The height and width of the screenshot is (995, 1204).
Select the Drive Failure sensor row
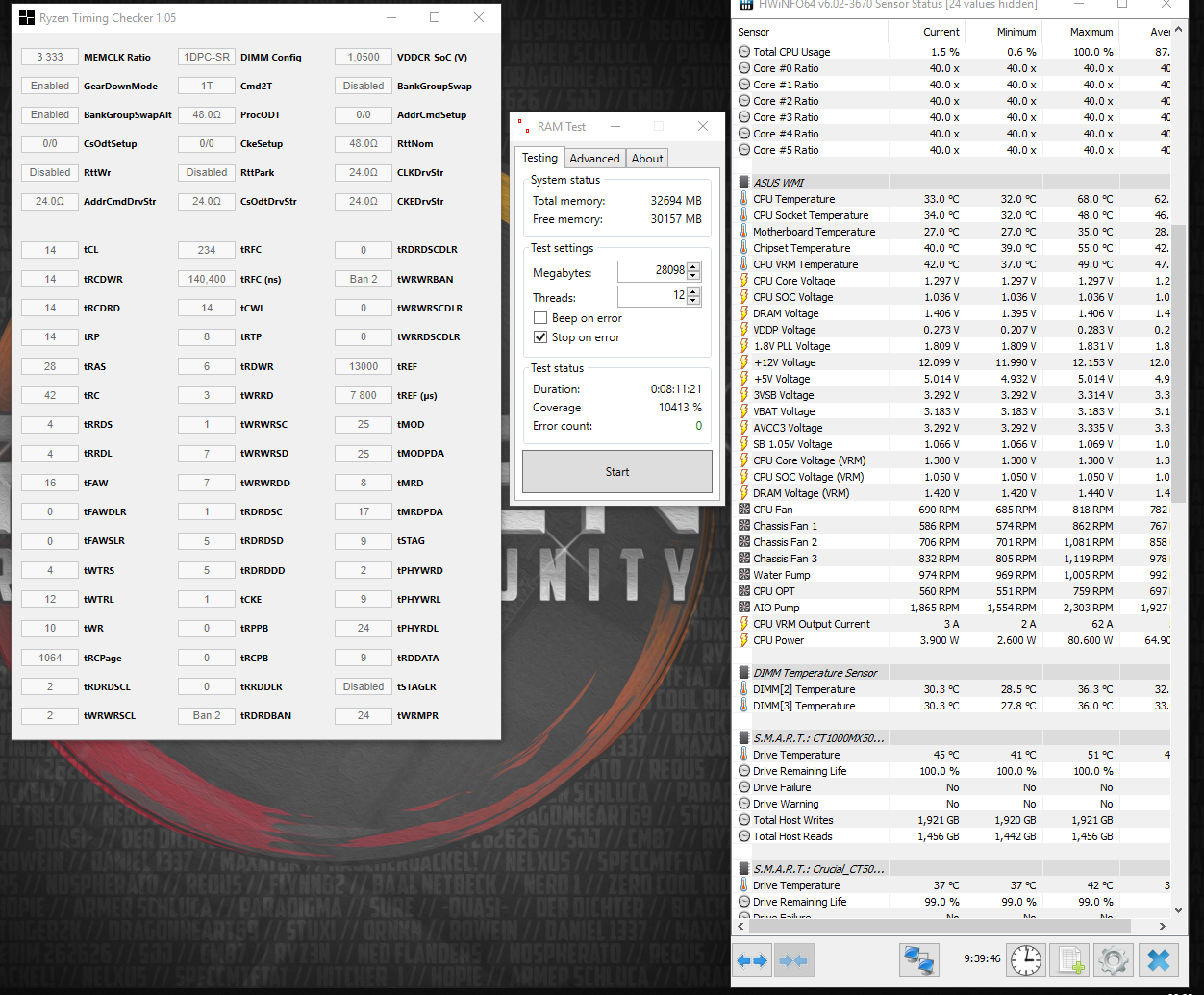(952, 787)
